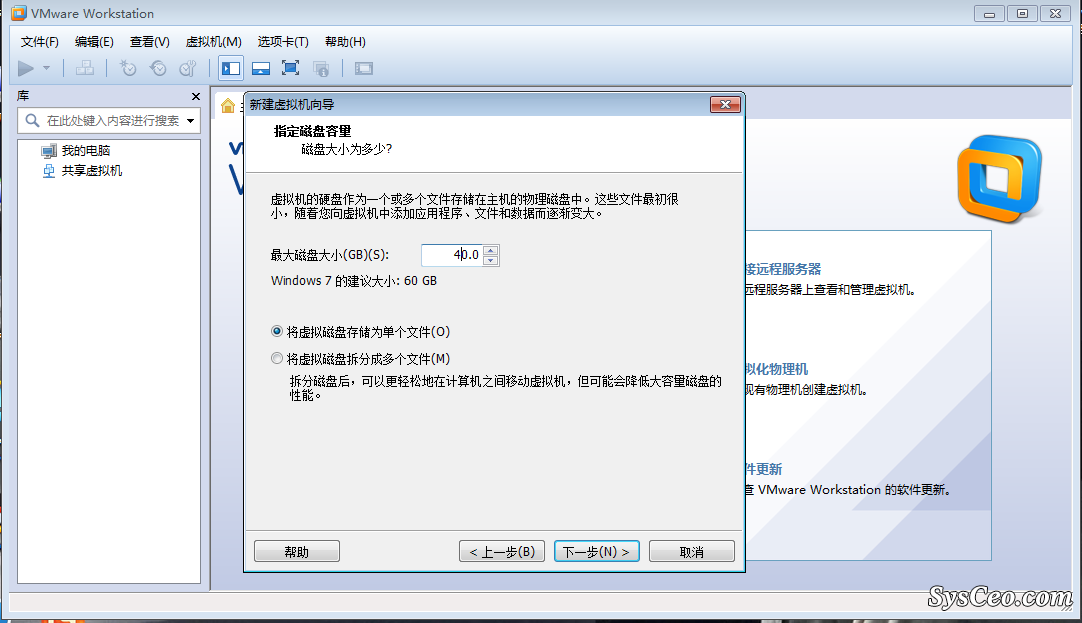Click the 件更新 software update link

[x=763, y=469]
